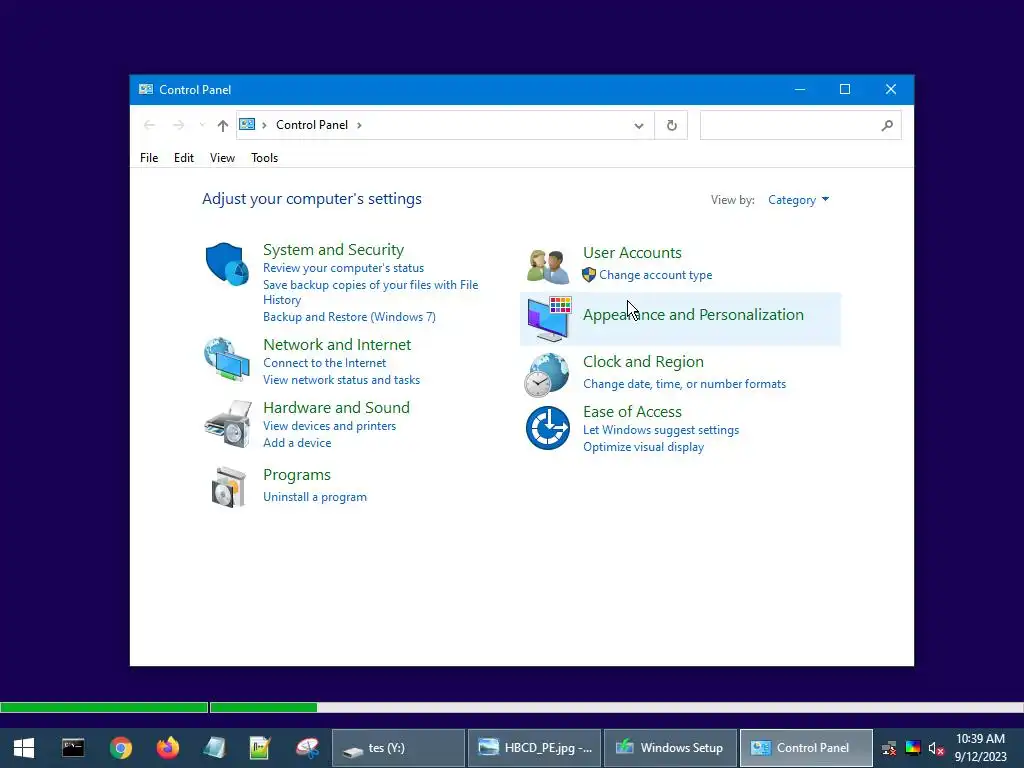This screenshot has width=1024, height=768.
Task: Click the Add a device link
Action: pyautogui.click(x=297, y=443)
